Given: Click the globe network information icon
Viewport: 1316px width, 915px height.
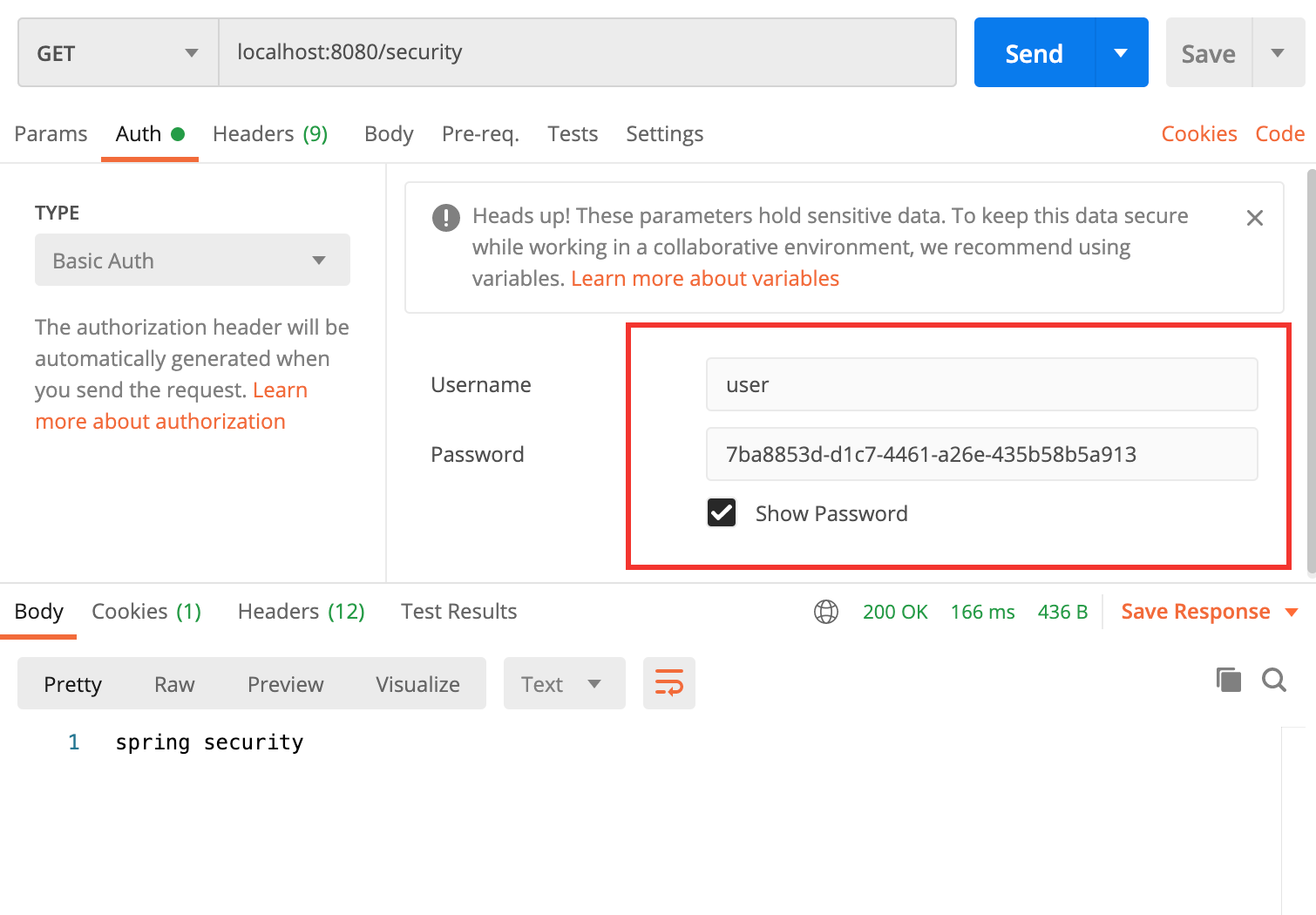Looking at the screenshot, I should point(825,612).
